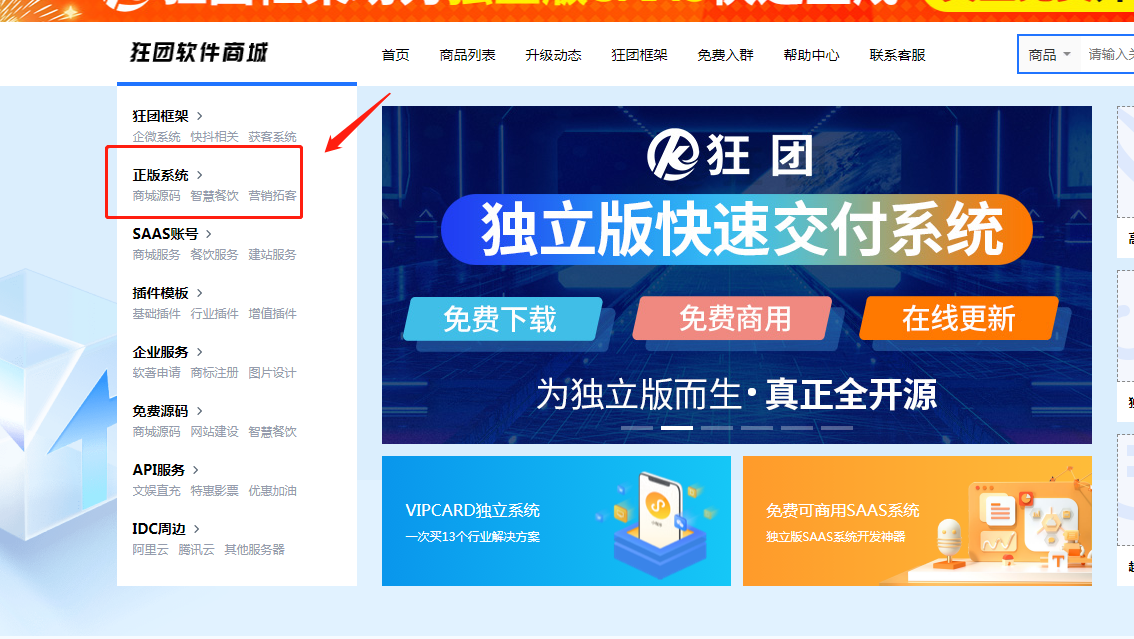Click the 腾讯云 subcategory link

point(196,550)
